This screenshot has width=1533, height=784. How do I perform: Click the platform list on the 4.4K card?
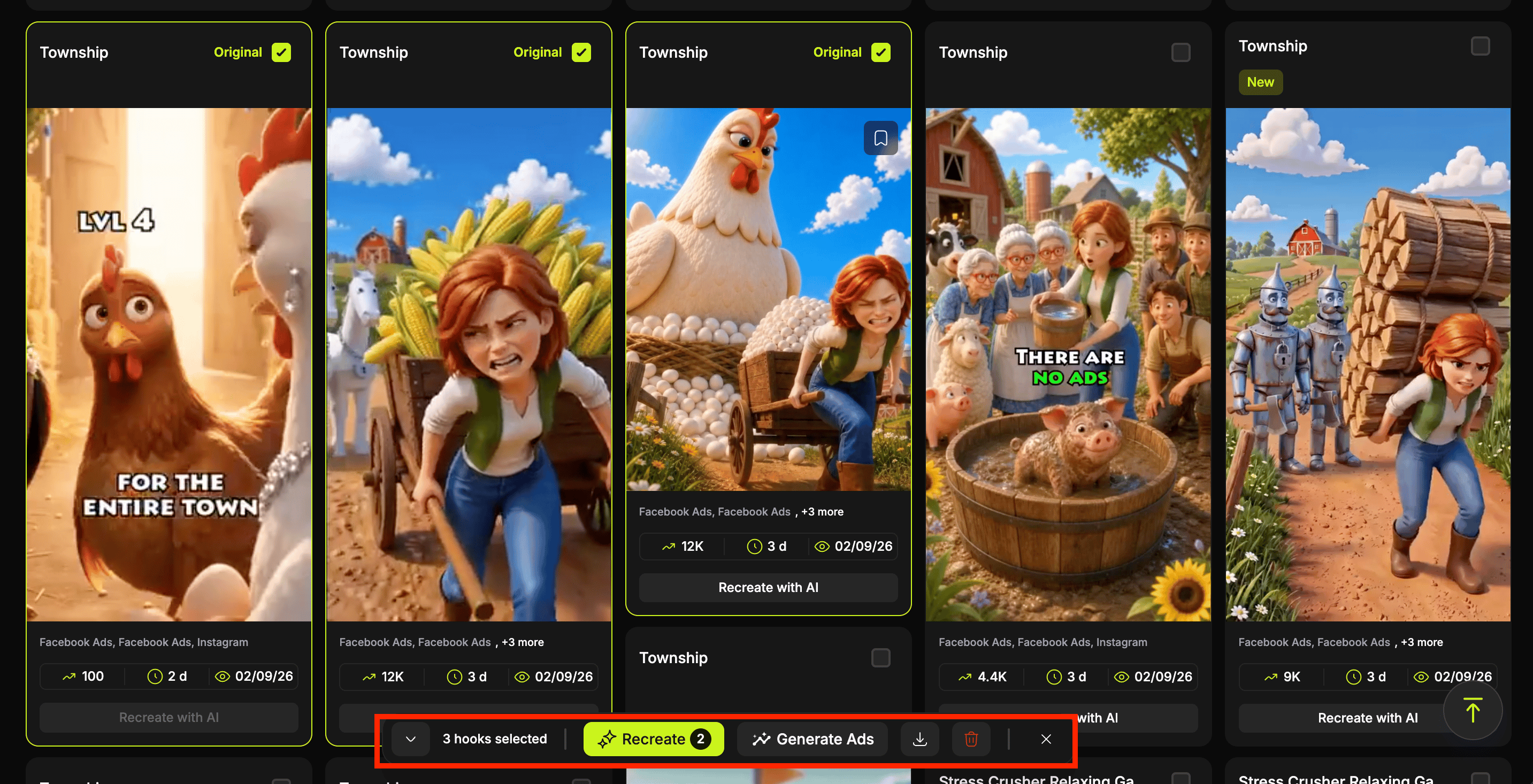1043,642
